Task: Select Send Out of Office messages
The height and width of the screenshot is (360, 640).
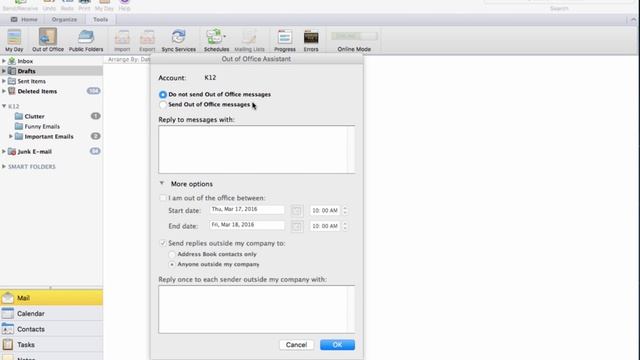Action: [x=163, y=105]
